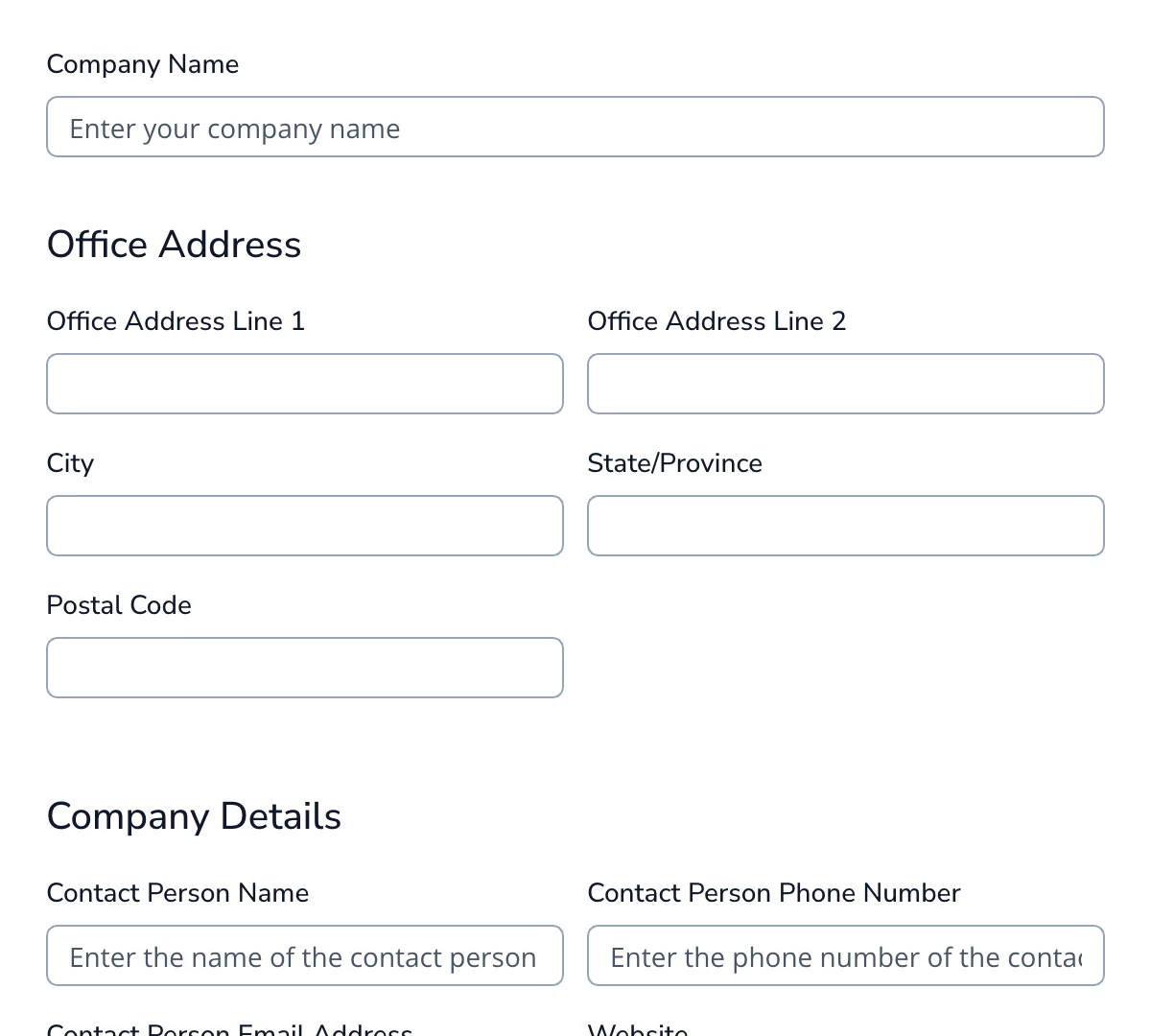Click the Contact Person Phone Number field
1151x1036 pixels.
[845, 955]
